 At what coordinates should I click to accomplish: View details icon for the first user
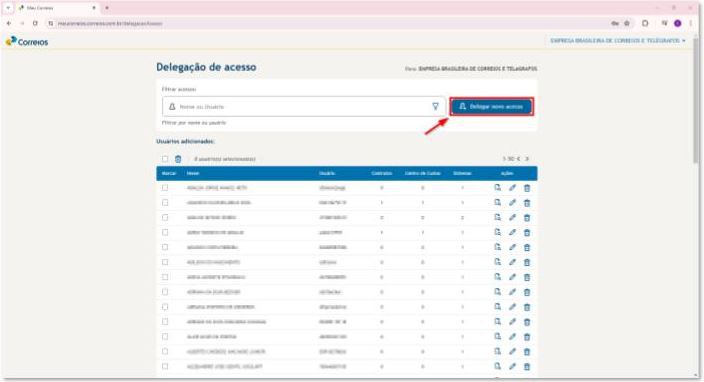(x=497, y=188)
